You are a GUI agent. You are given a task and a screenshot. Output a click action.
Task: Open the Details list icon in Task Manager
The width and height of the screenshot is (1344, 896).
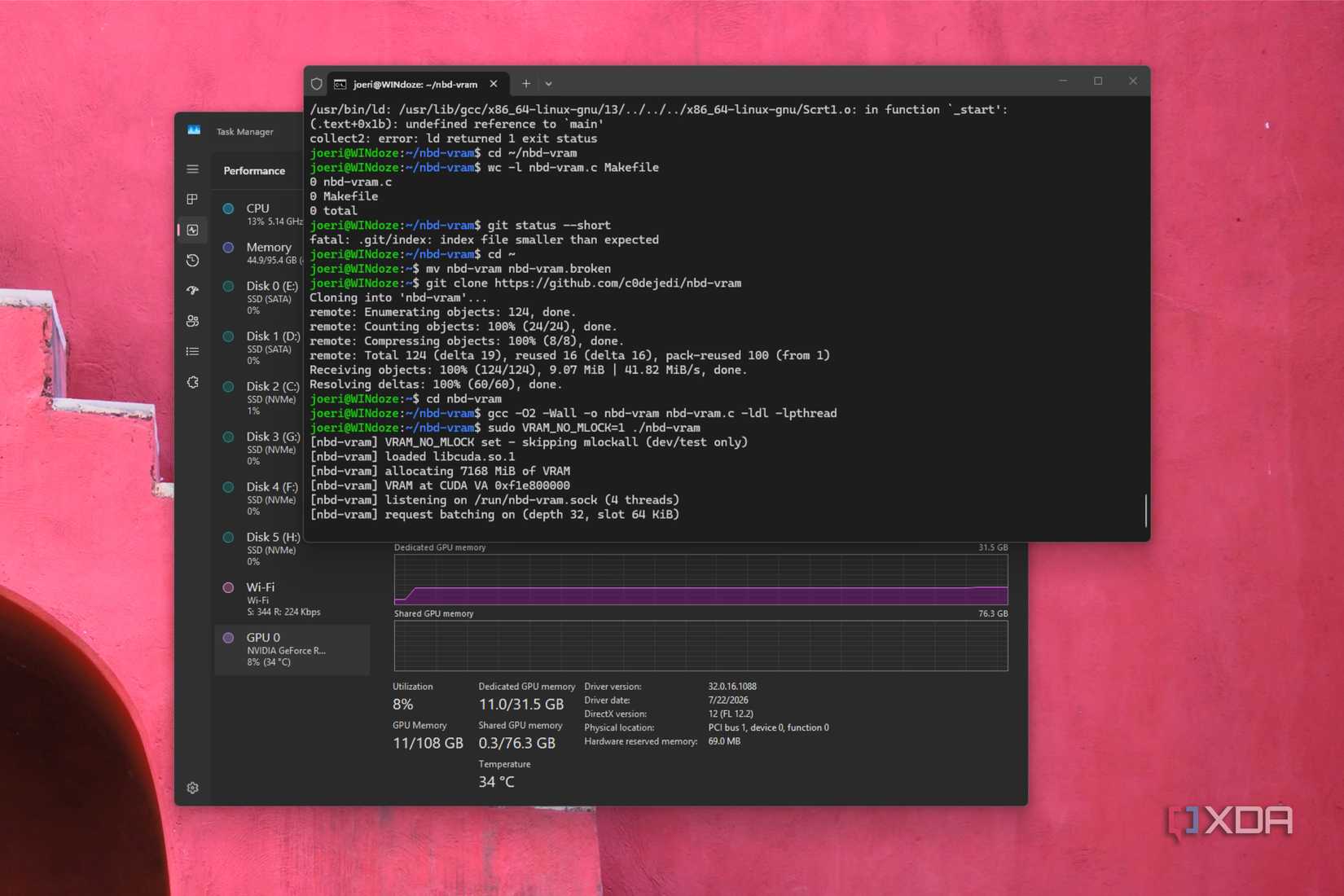tap(192, 352)
